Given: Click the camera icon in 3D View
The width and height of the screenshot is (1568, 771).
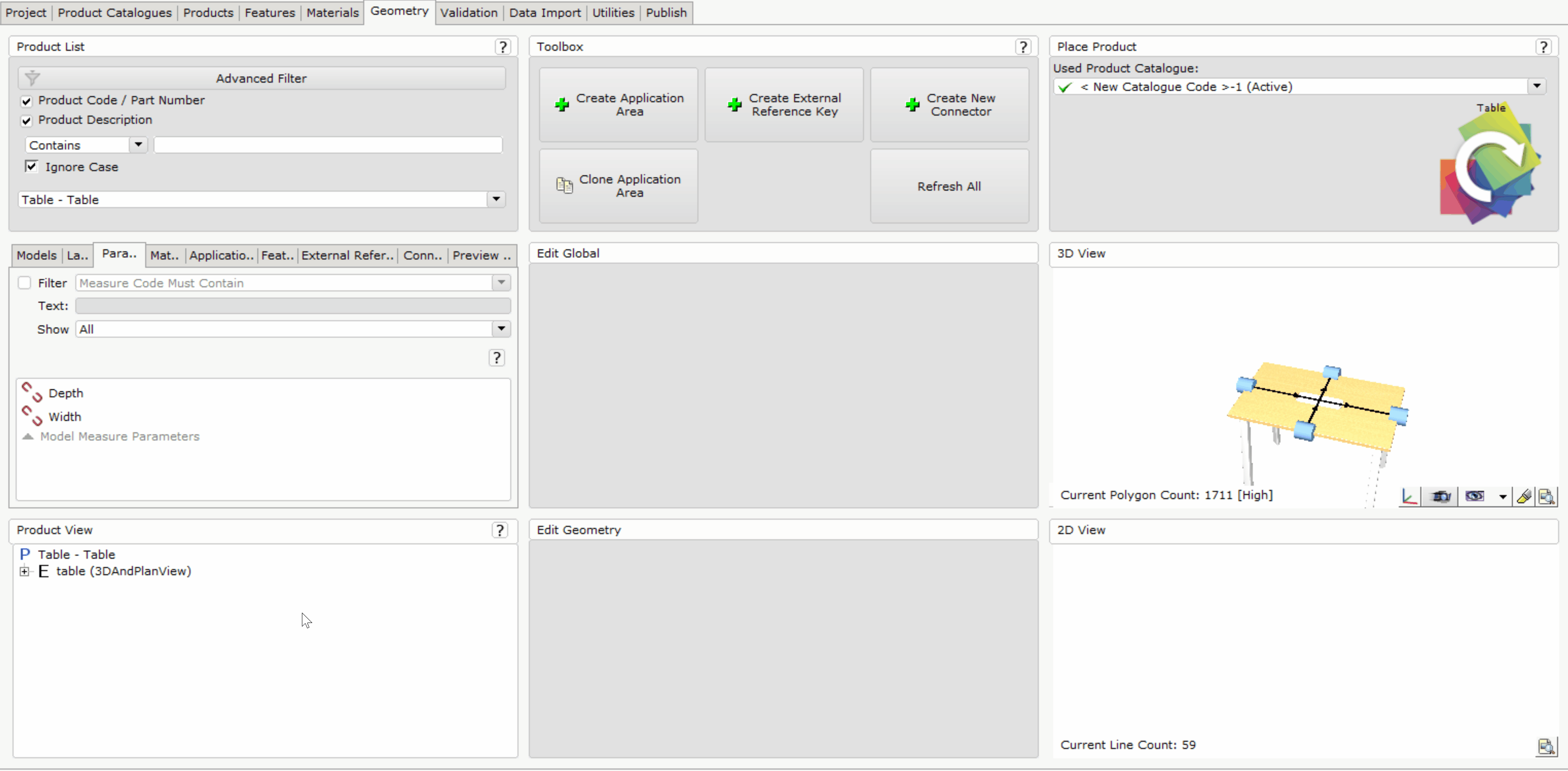Looking at the screenshot, I should coord(1441,496).
